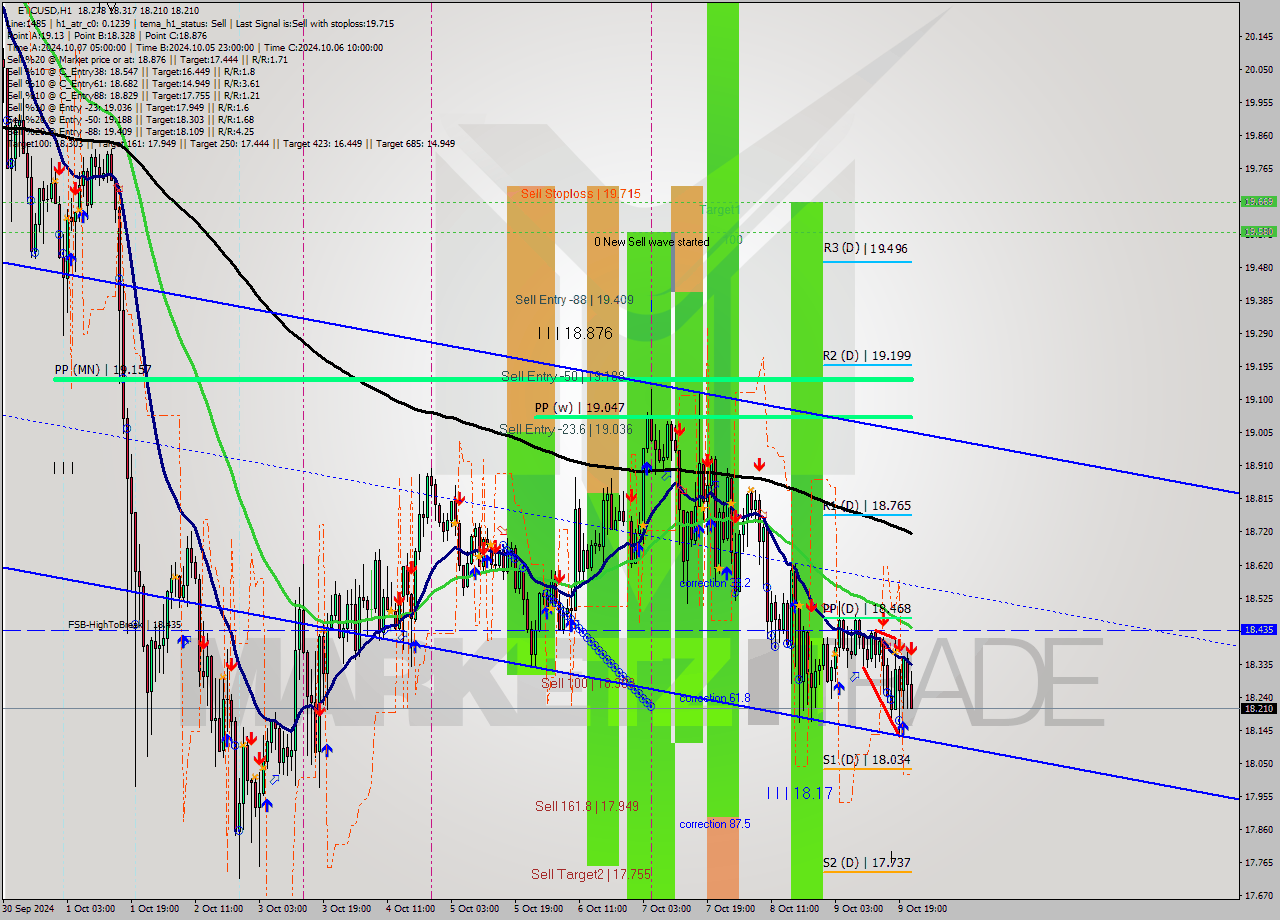Click the Sell Stoploss | 19.715 label

pyautogui.click(x=580, y=193)
